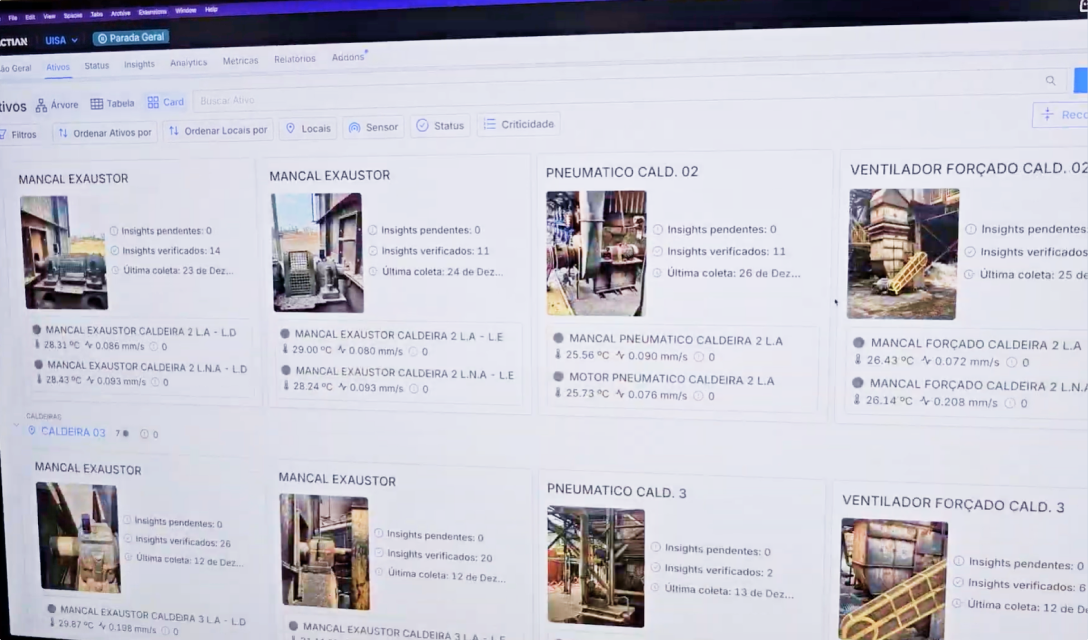This screenshot has height=640, width=1088.
Task: Switch to the Insights tab
Action: point(139,65)
